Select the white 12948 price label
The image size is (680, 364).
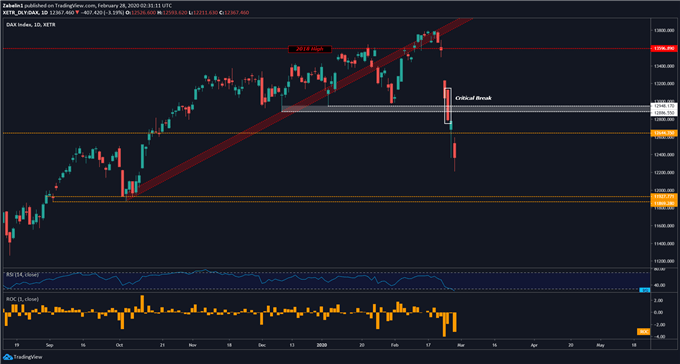pos(664,106)
